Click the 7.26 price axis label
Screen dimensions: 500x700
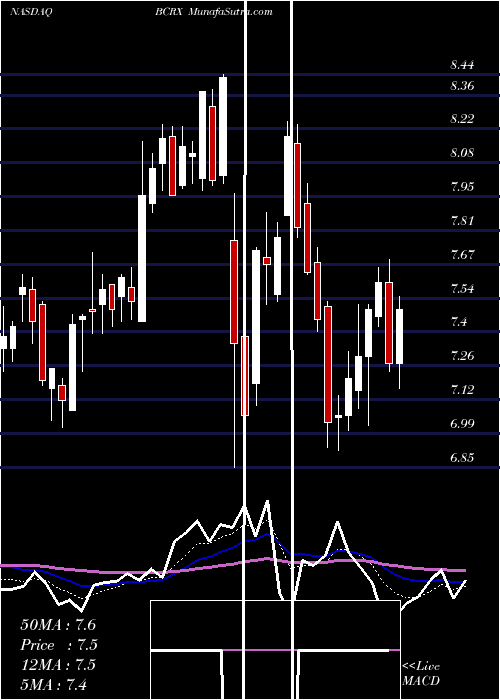pyautogui.click(x=462, y=356)
